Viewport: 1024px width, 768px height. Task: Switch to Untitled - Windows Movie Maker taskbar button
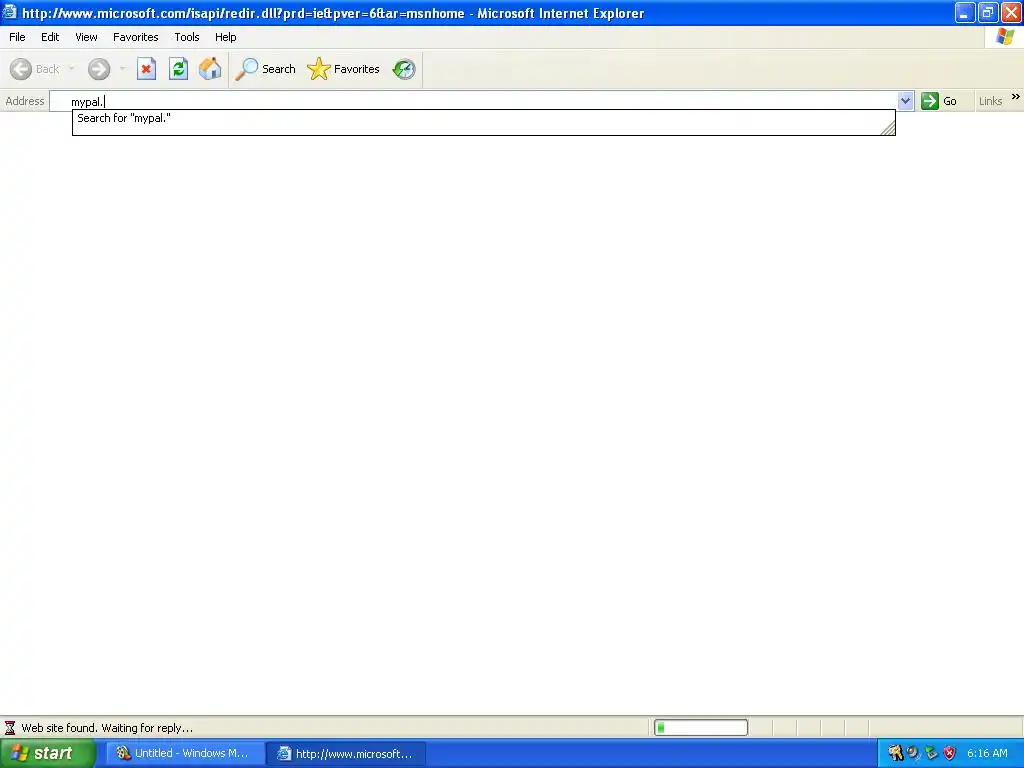184,754
